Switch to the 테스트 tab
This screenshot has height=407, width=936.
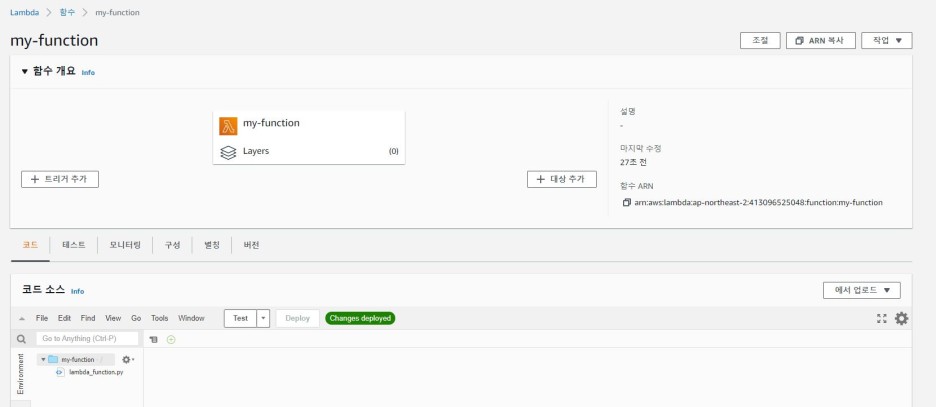point(73,245)
